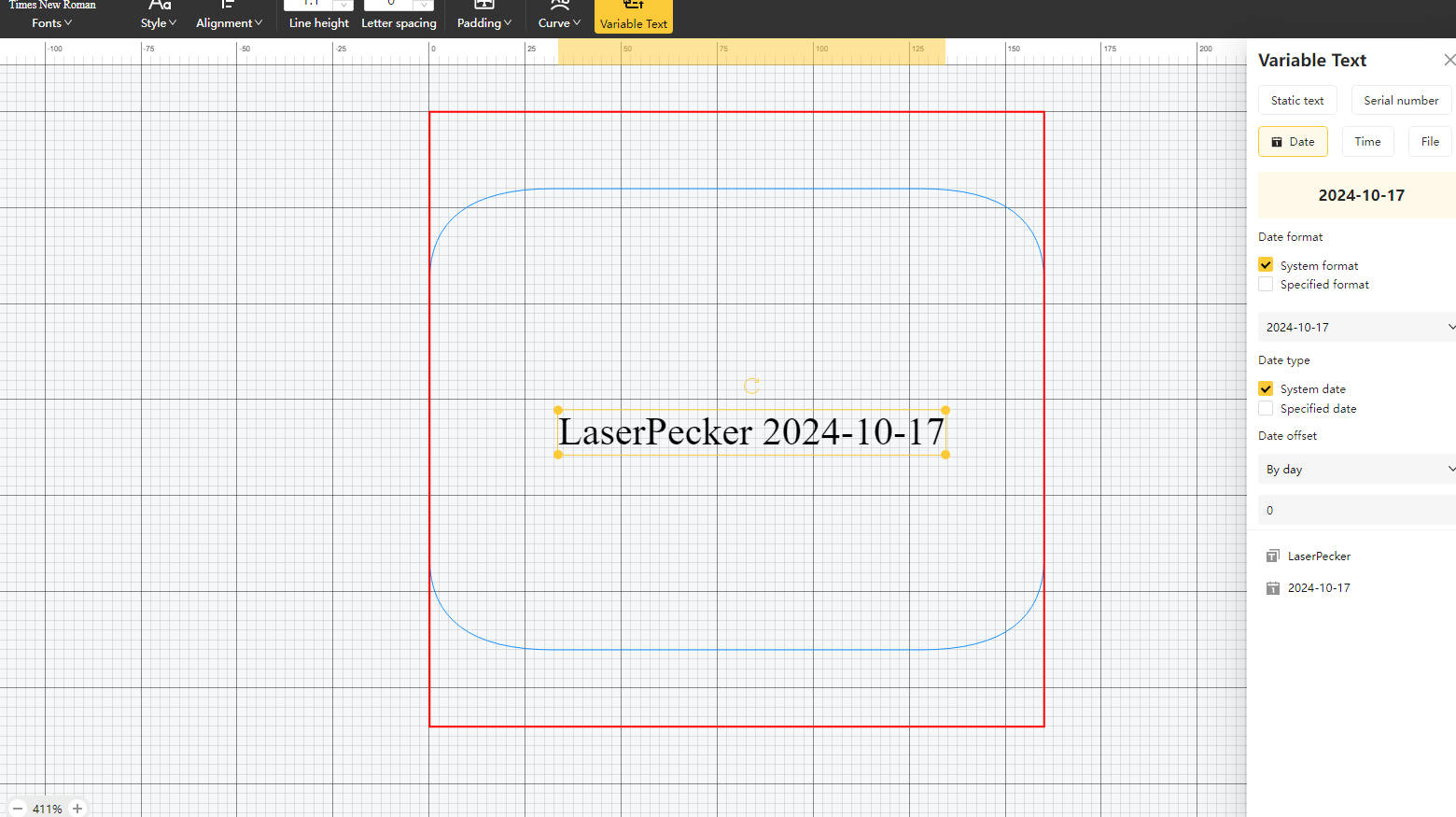The width and height of the screenshot is (1456, 817).
Task: Click the bottom-left resize handle of text
Action: pos(558,455)
